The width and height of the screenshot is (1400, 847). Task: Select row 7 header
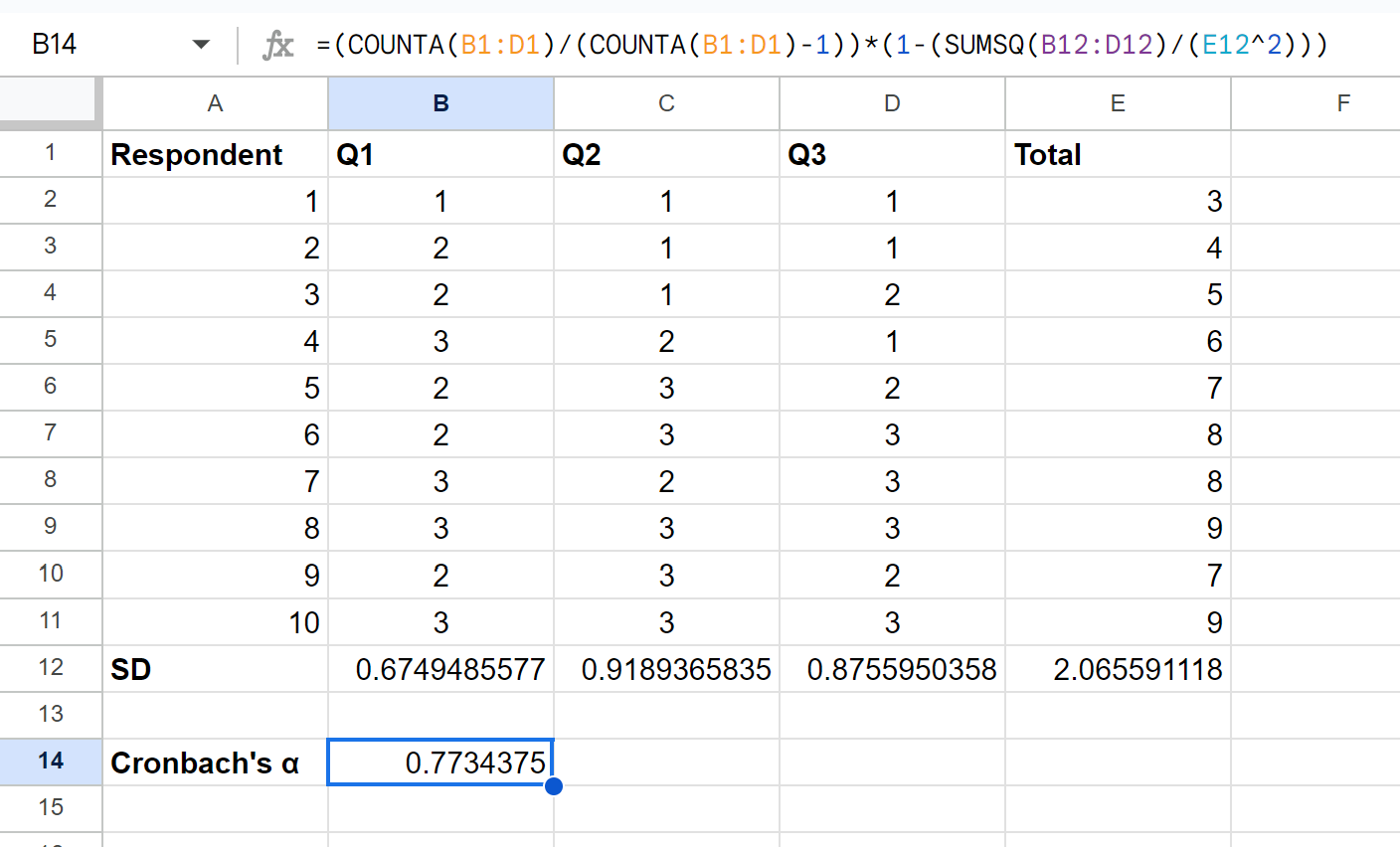click(51, 433)
